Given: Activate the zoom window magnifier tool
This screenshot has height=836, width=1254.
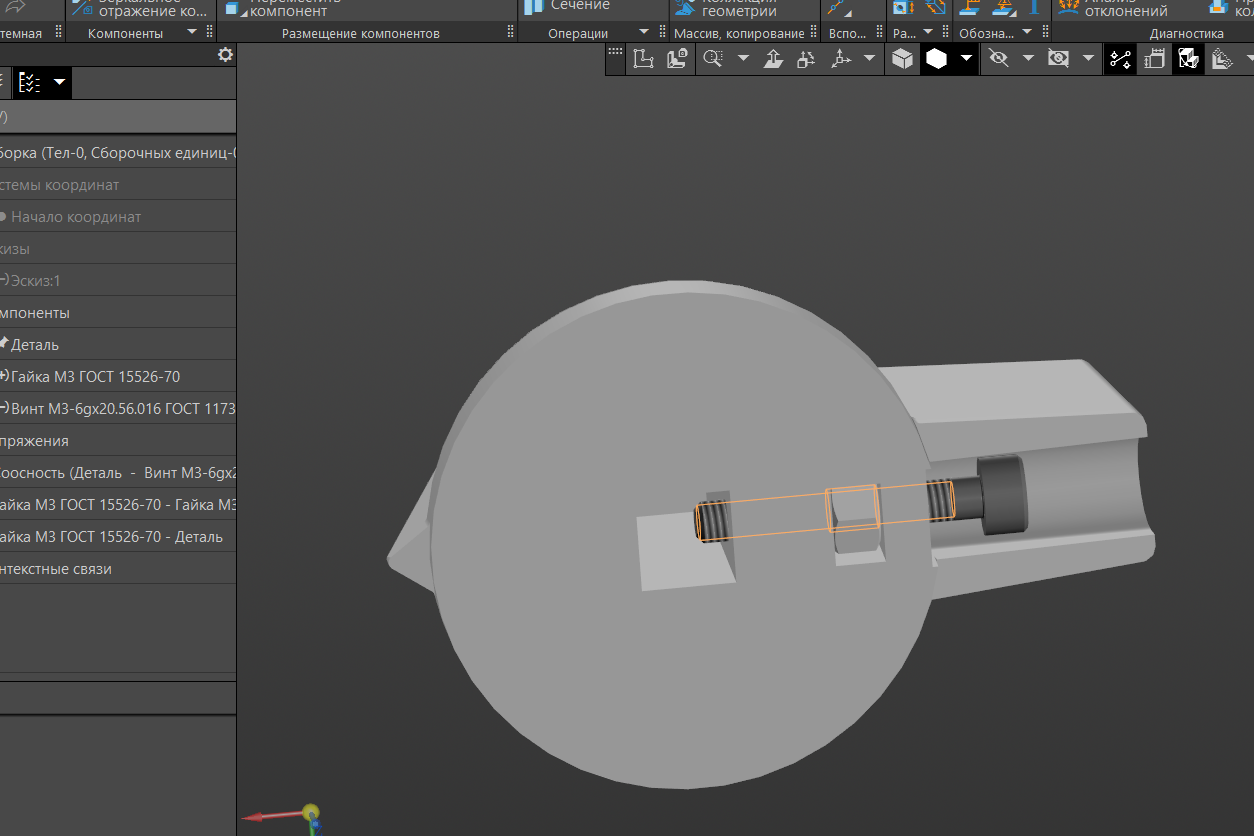Looking at the screenshot, I should click(713, 59).
